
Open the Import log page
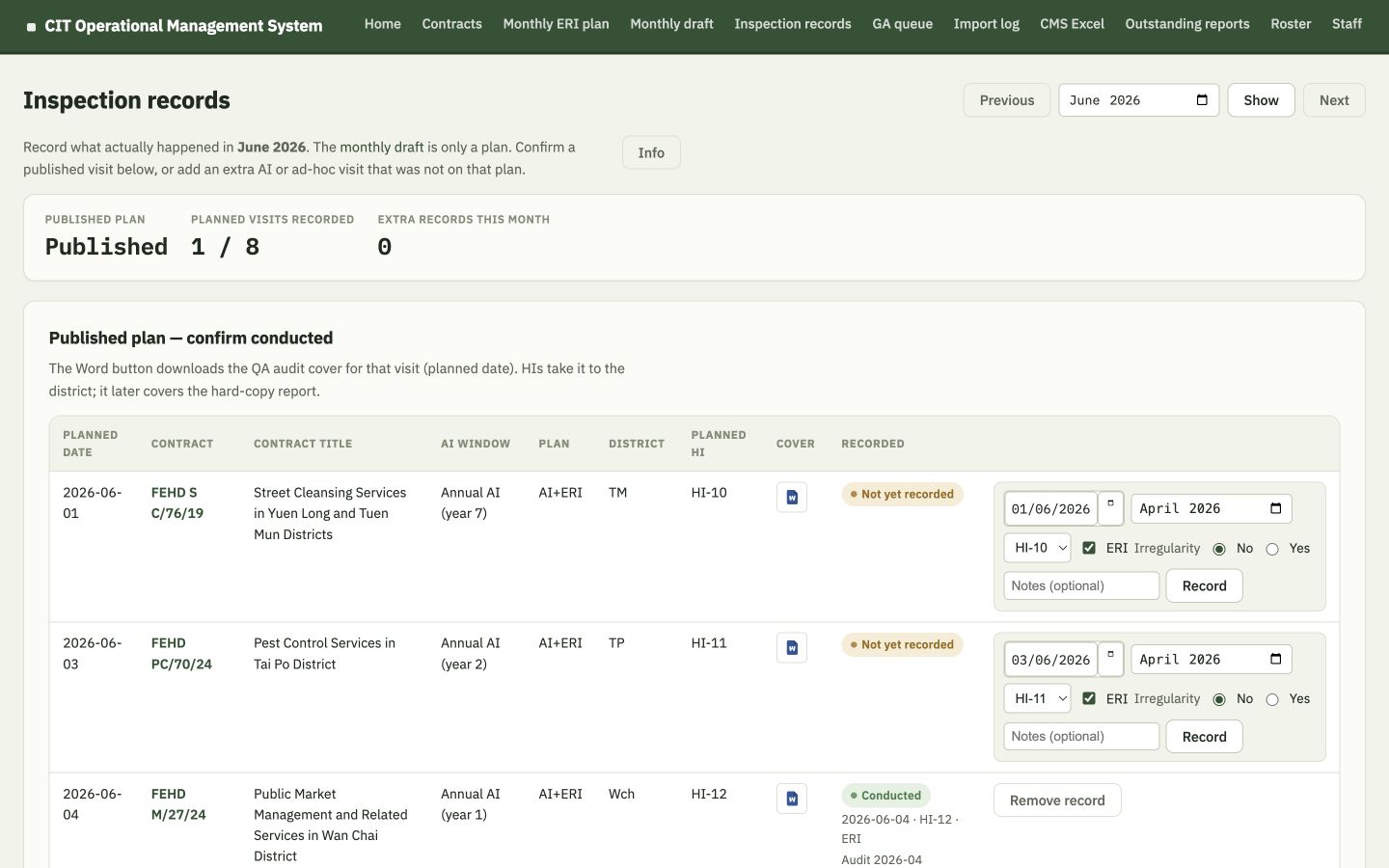click(x=986, y=24)
